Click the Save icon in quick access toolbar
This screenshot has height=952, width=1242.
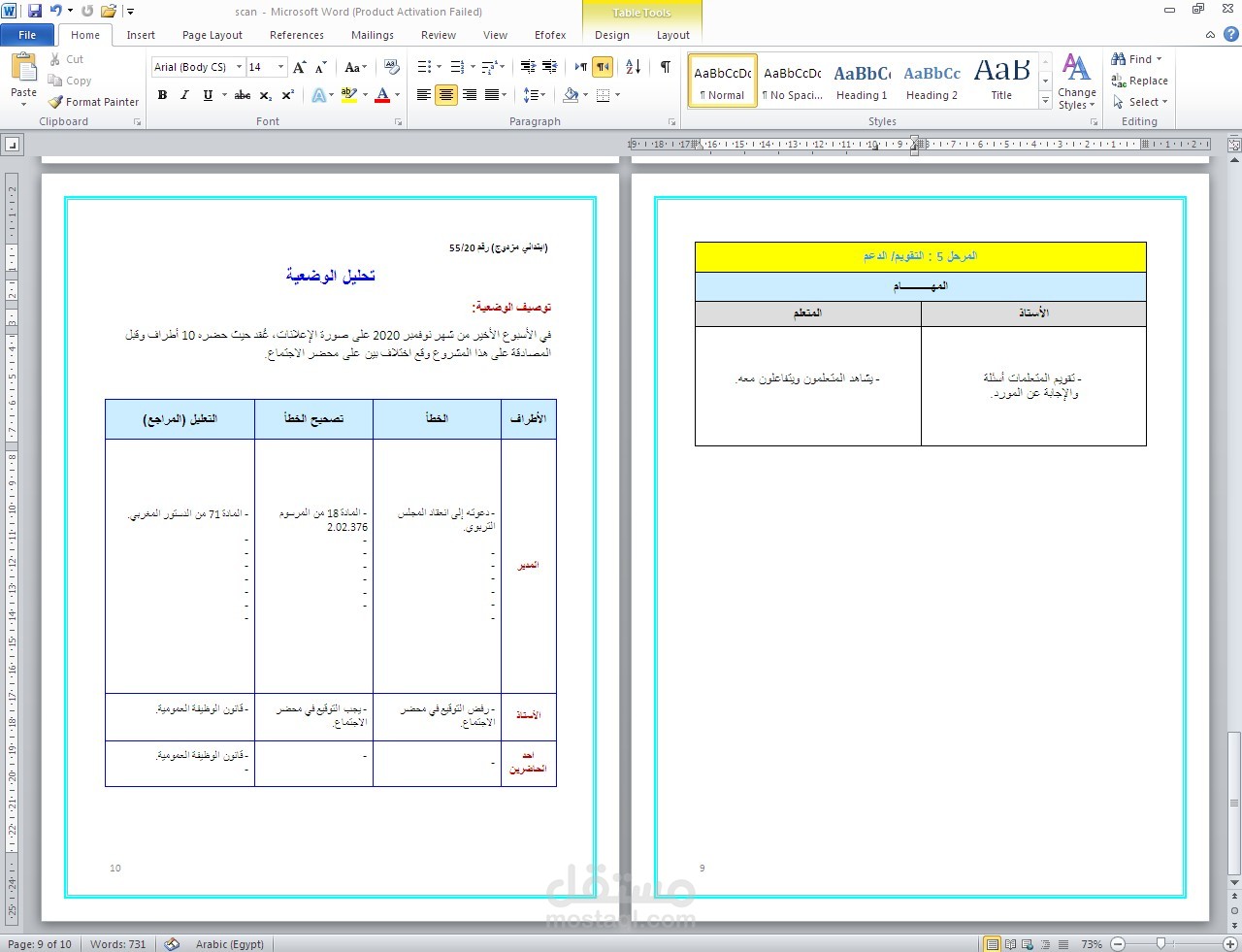point(35,11)
